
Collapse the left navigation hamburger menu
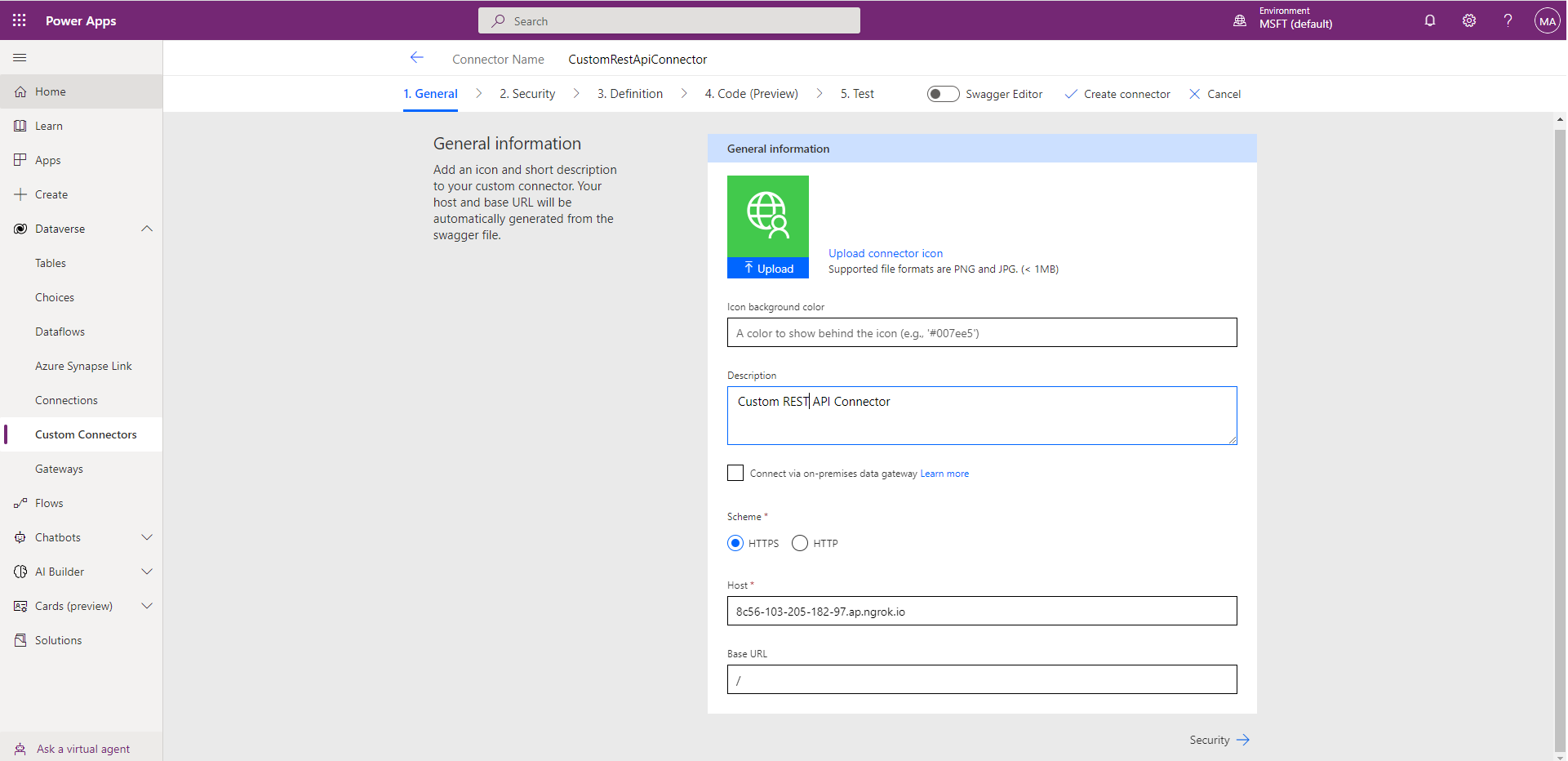[20, 58]
